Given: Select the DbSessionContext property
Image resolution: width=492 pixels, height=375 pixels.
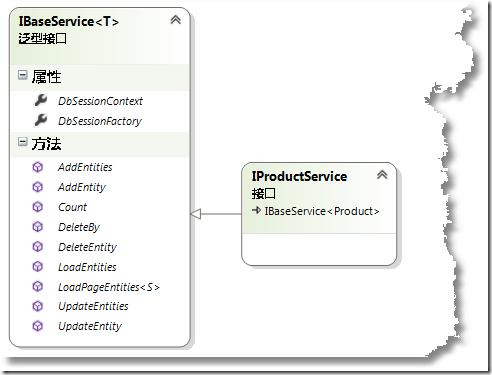Looking at the screenshot, I should [x=100, y=101].
